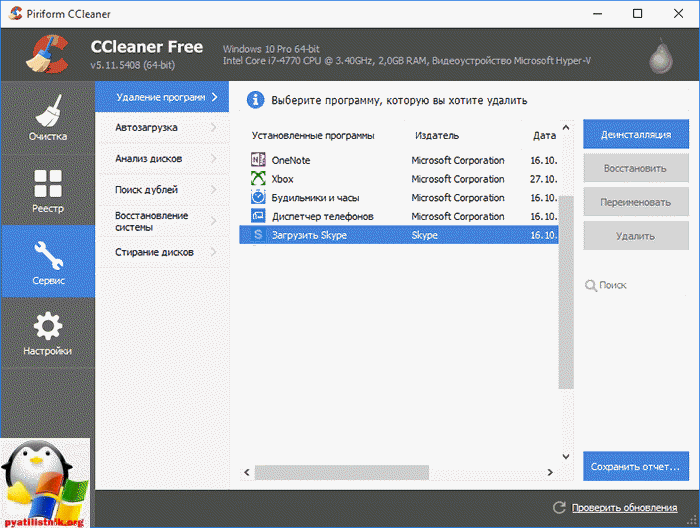This screenshot has height=528, width=700.
Task: Select Удаление программ tab
Action: pos(162,97)
